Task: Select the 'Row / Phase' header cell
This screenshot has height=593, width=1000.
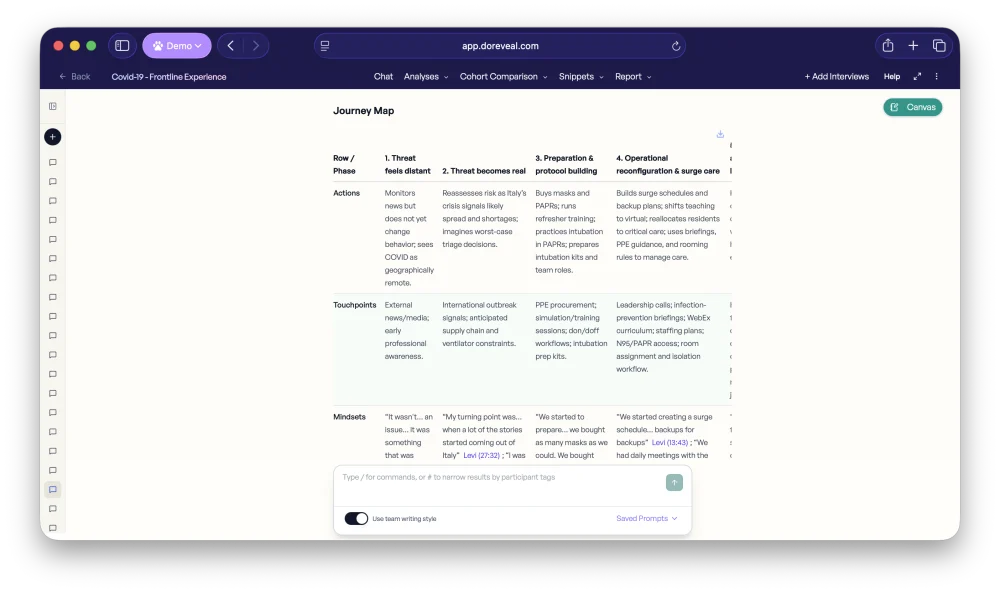Action: coord(344,165)
